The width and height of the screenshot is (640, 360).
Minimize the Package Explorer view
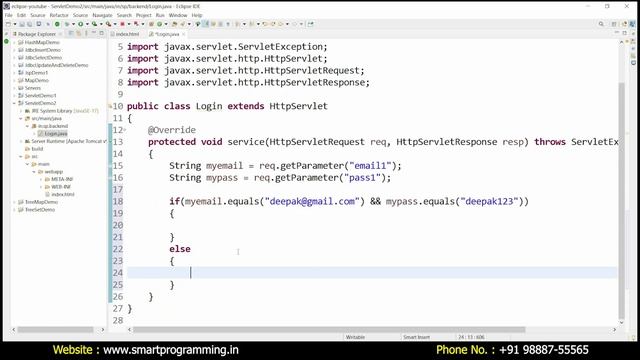tap(93, 33)
